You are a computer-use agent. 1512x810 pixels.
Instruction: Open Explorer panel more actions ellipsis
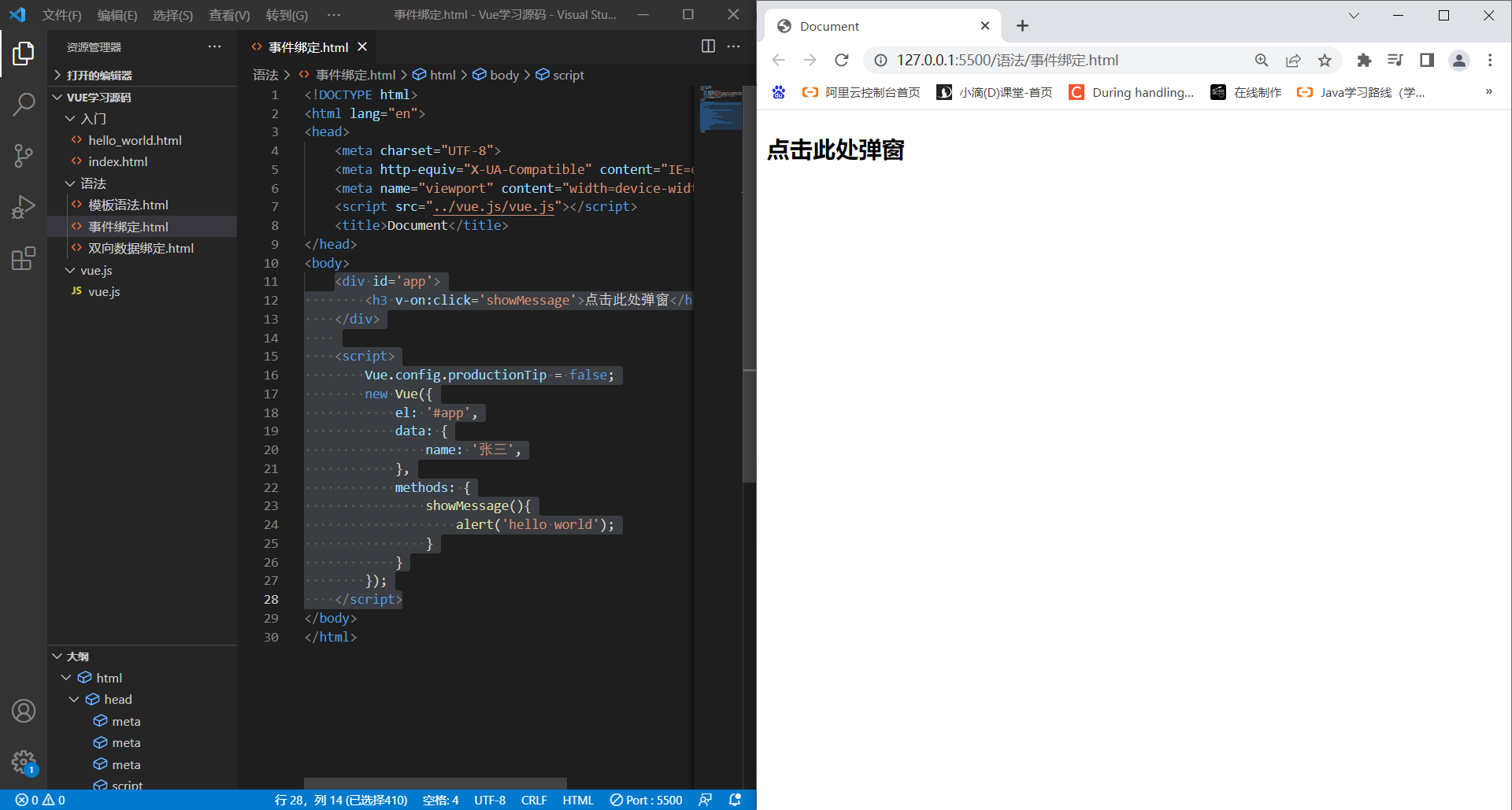tap(214, 46)
